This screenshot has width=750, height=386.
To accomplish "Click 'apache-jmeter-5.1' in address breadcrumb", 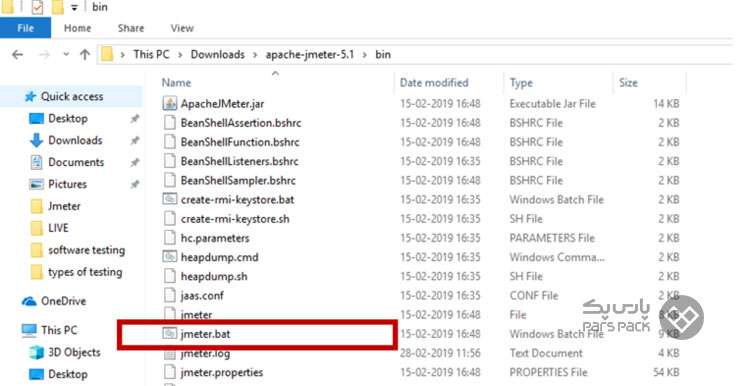I will 310,55.
